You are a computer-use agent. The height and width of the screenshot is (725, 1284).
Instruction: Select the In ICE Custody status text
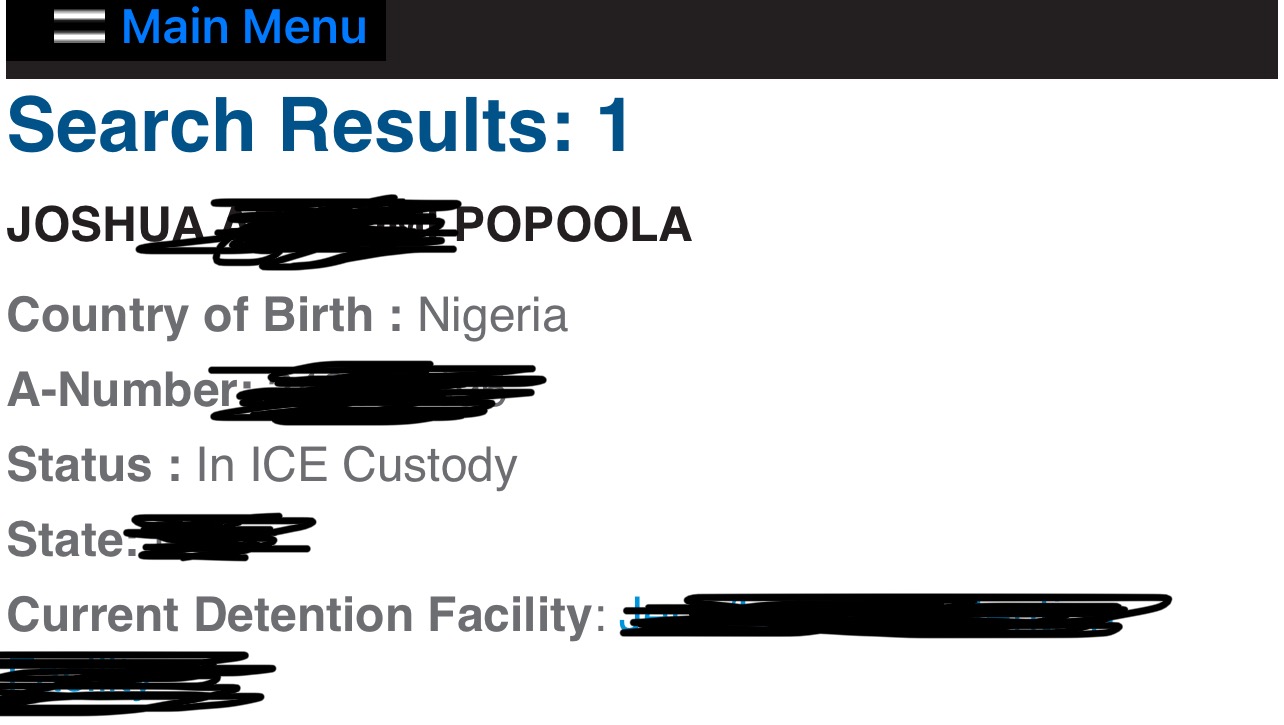[356, 465]
